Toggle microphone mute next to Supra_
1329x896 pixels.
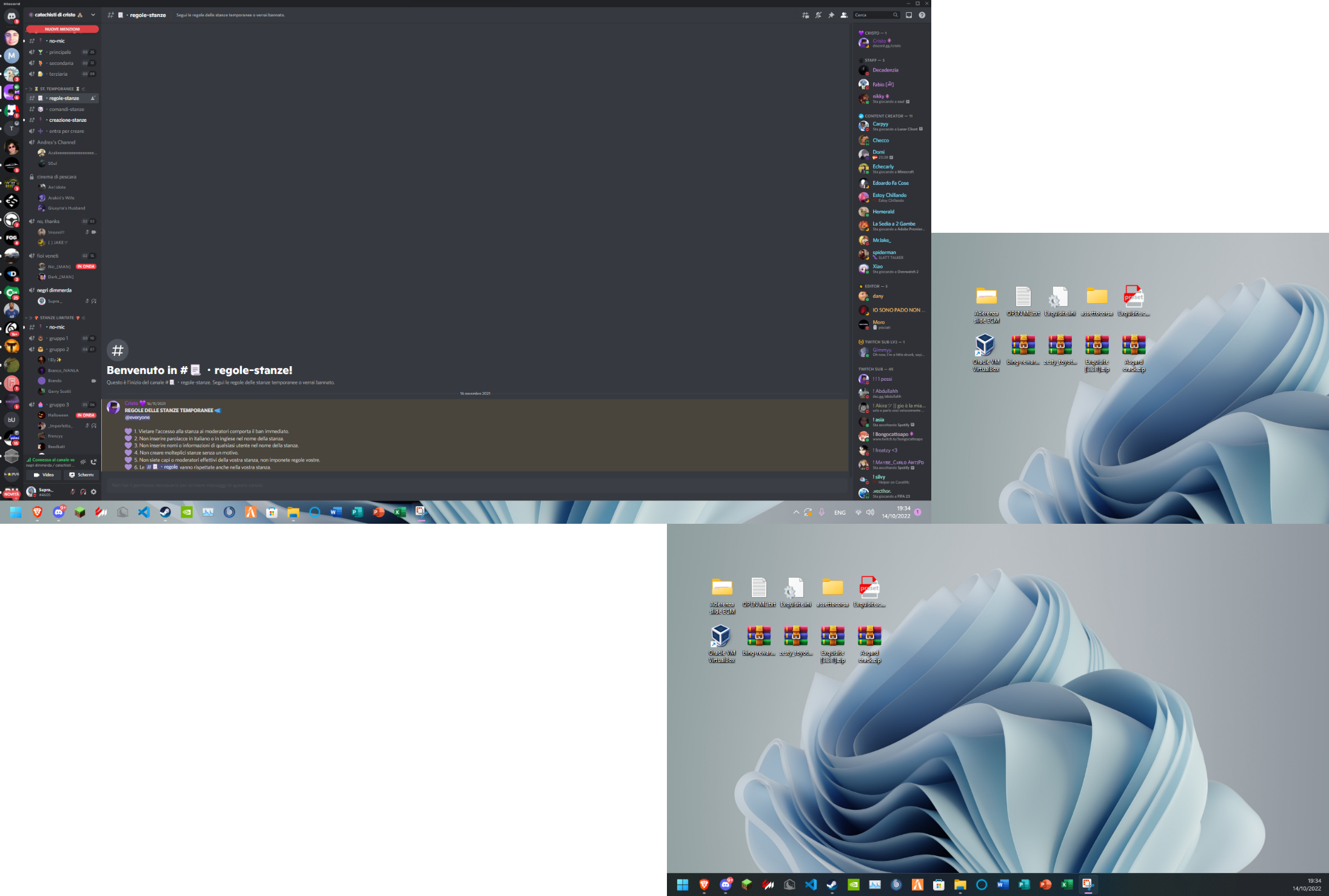coord(72,492)
